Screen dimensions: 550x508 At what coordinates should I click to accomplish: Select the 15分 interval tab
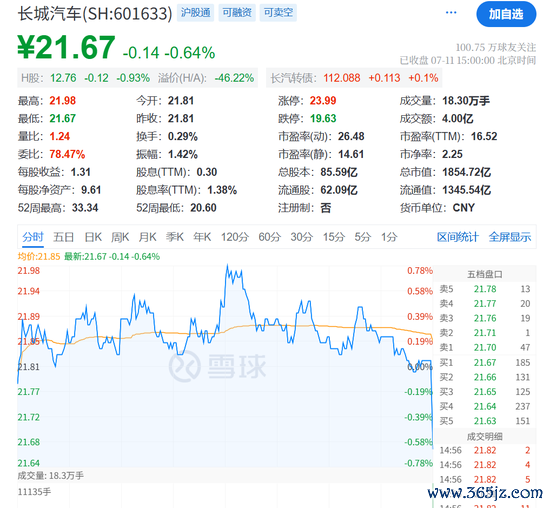pyautogui.click(x=334, y=237)
